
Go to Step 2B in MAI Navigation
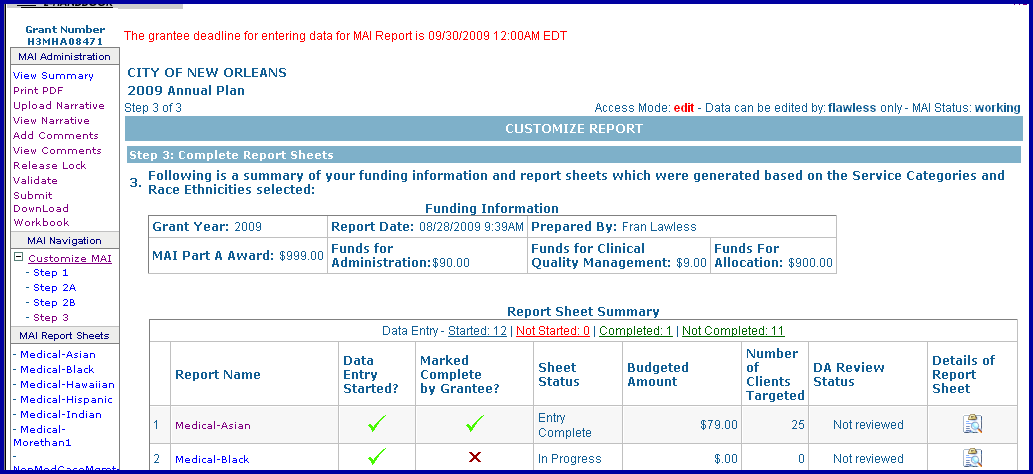(x=55, y=303)
